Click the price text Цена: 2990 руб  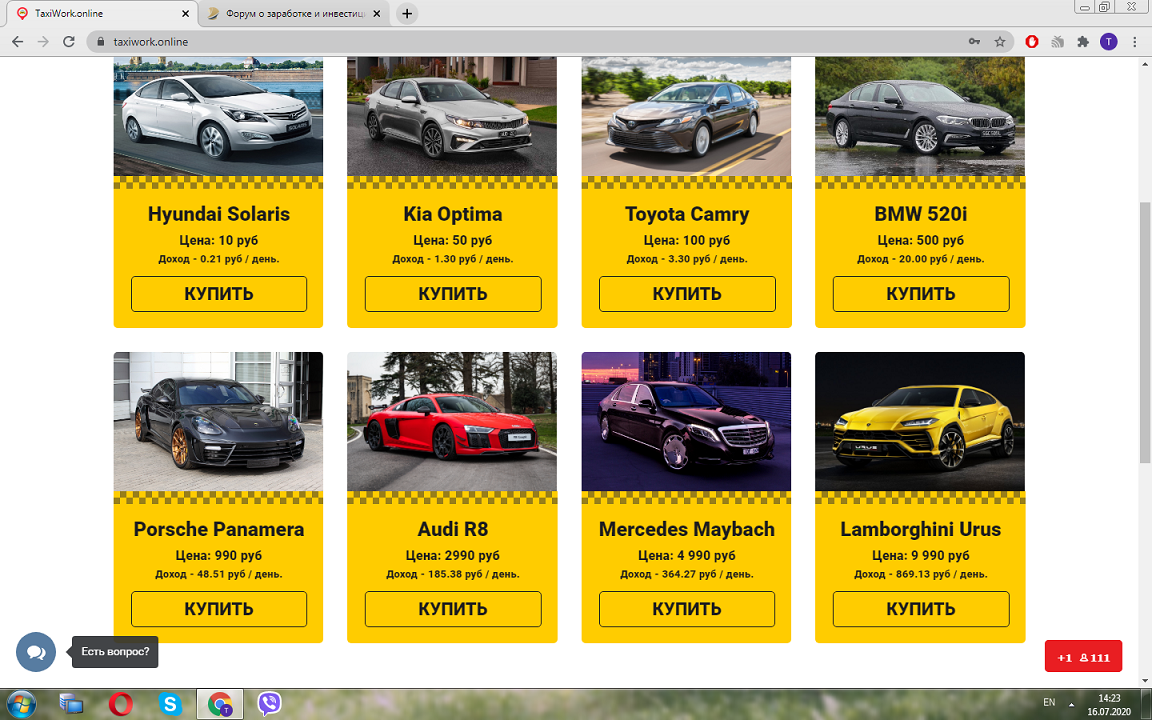click(453, 555)
